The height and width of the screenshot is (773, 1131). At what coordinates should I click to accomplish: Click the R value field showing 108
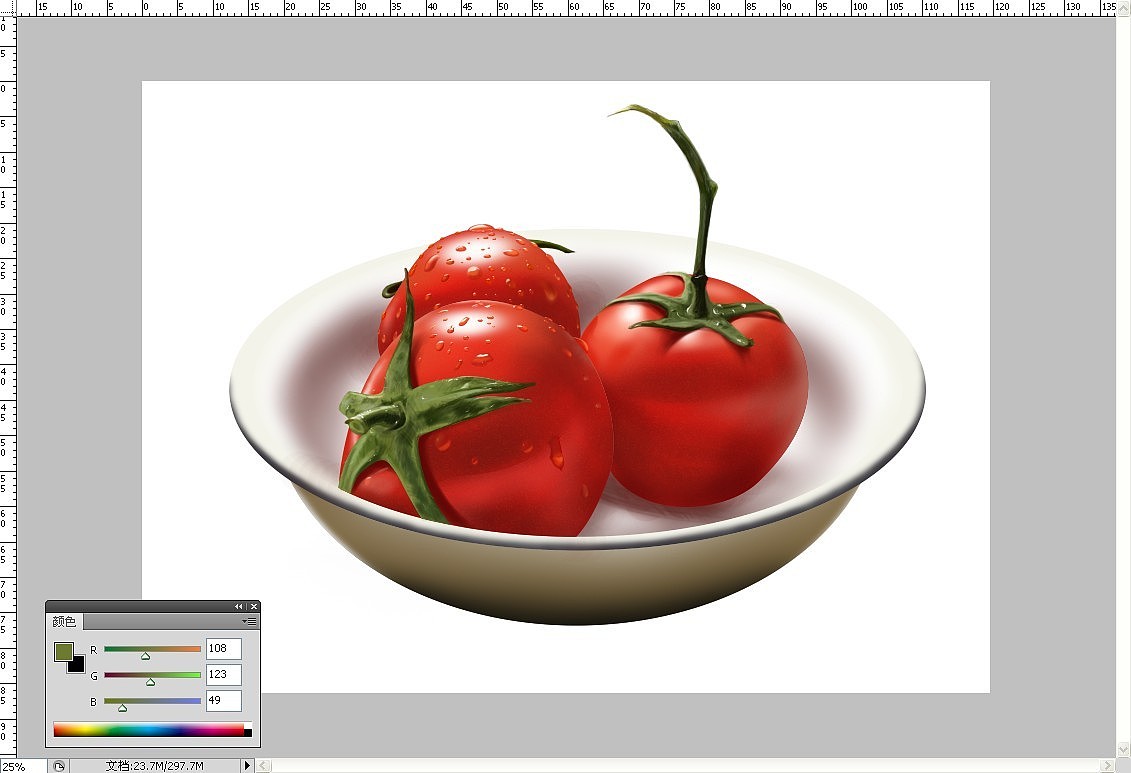[224, 648]
